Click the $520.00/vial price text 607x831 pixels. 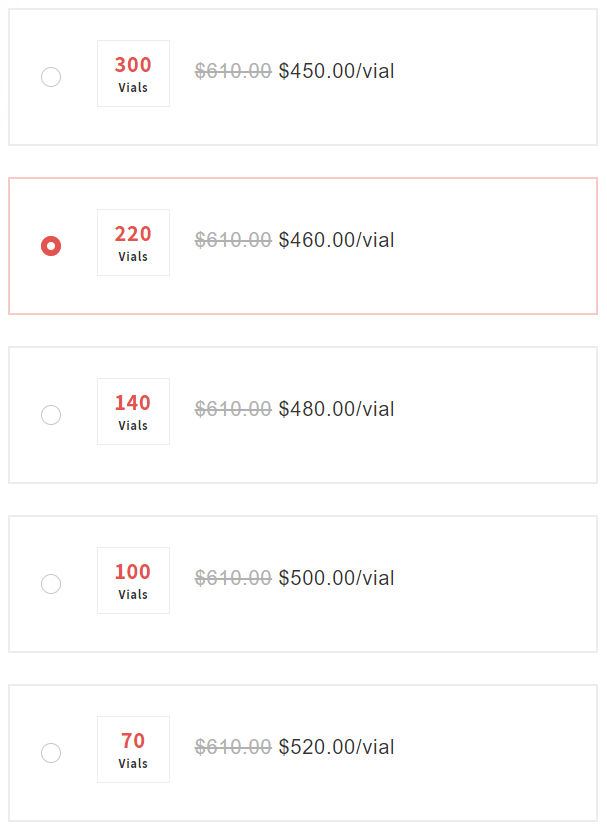[337, 747]
